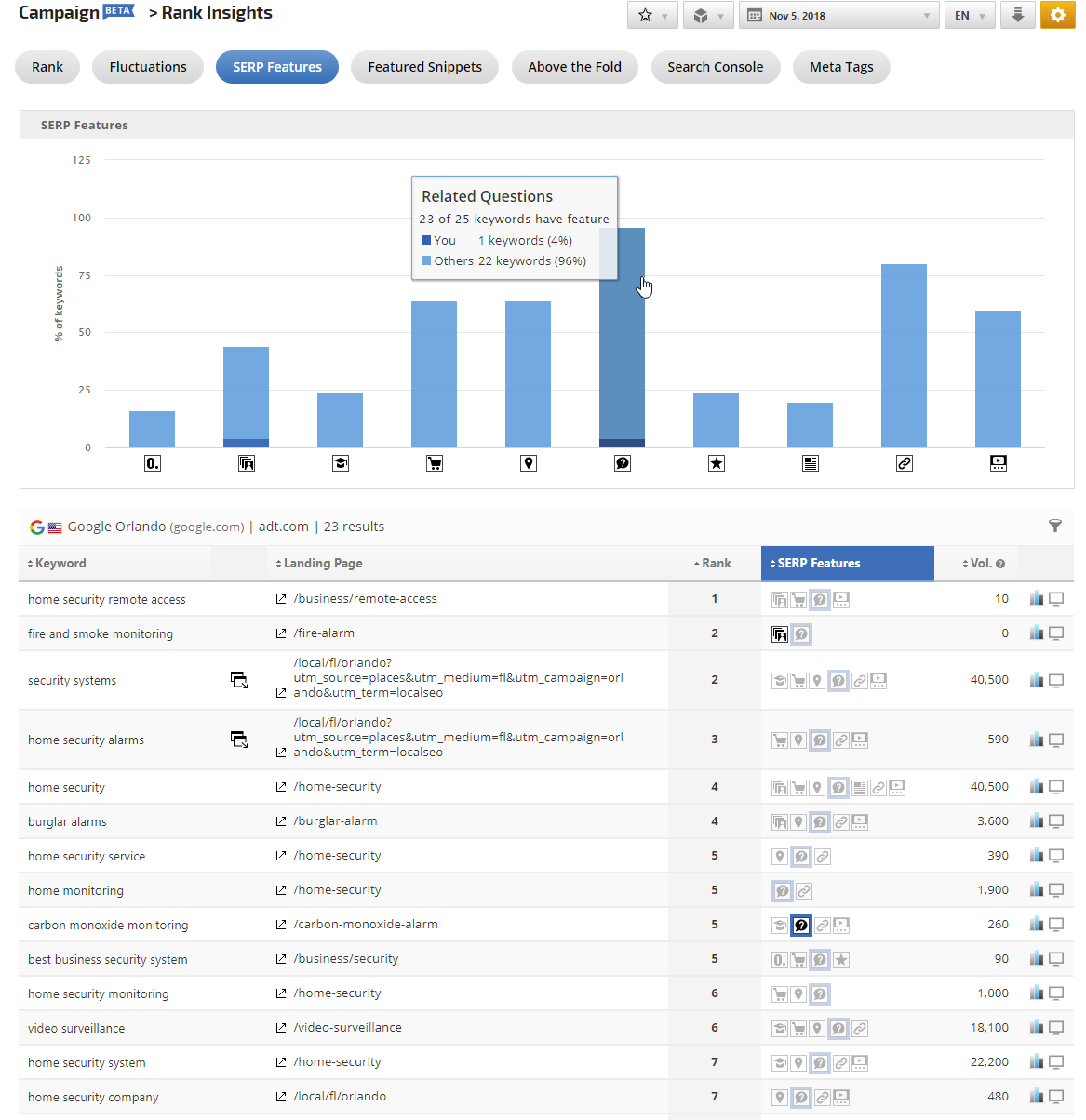The image size is (1086, 1120).
Task: Click SERP snapshot icon beside 'security systems' keyword
Action: pos(239,681)
